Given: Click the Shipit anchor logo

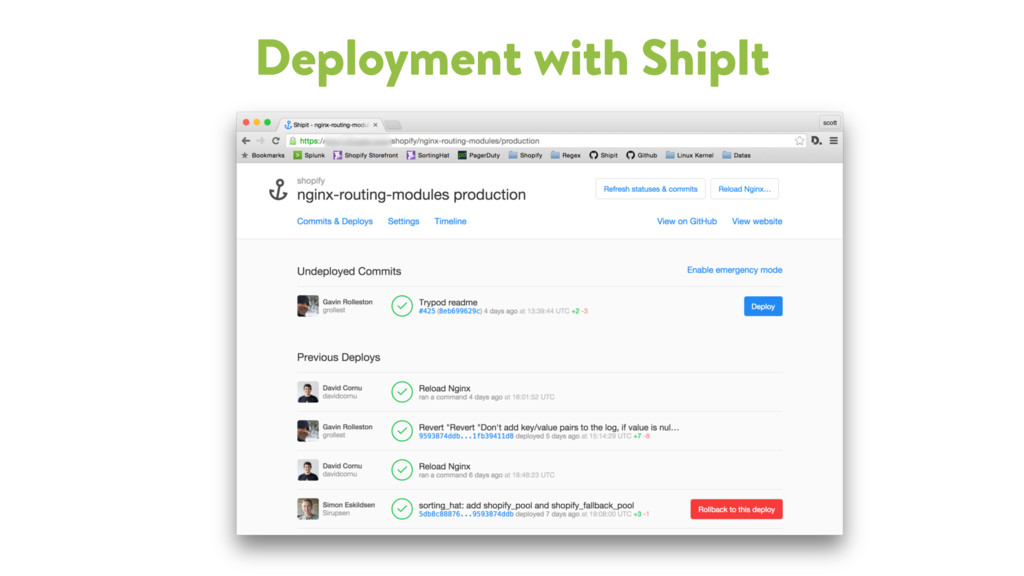Looking at the screenshot, I should (x=278, y=189).
